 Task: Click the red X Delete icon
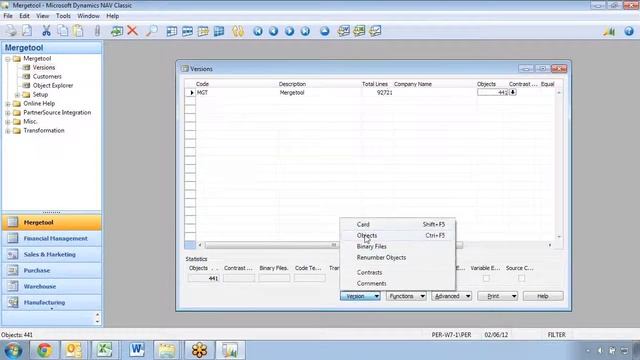coord(132,31)
